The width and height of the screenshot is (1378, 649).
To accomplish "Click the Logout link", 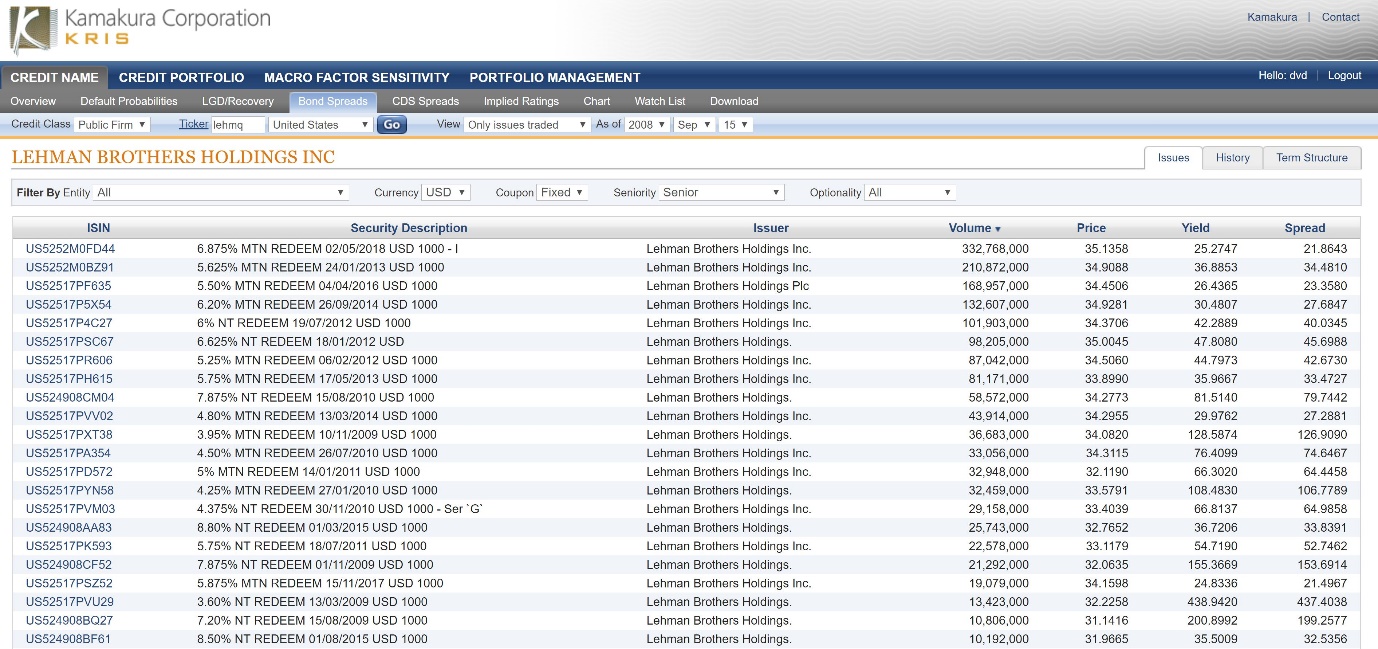I will click(x=1345, y=75).
